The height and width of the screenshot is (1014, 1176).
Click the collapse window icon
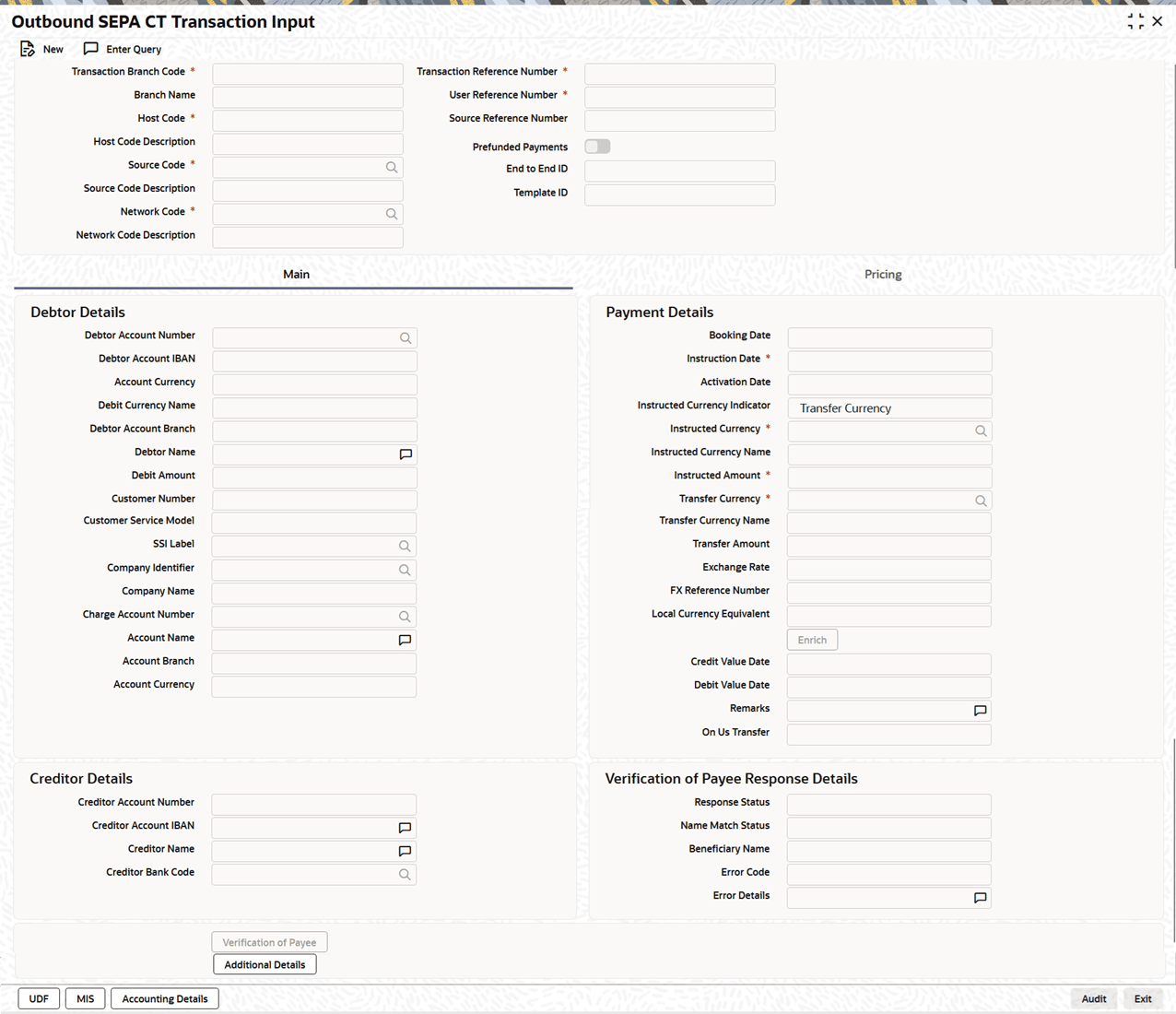tap(1135, 21)
